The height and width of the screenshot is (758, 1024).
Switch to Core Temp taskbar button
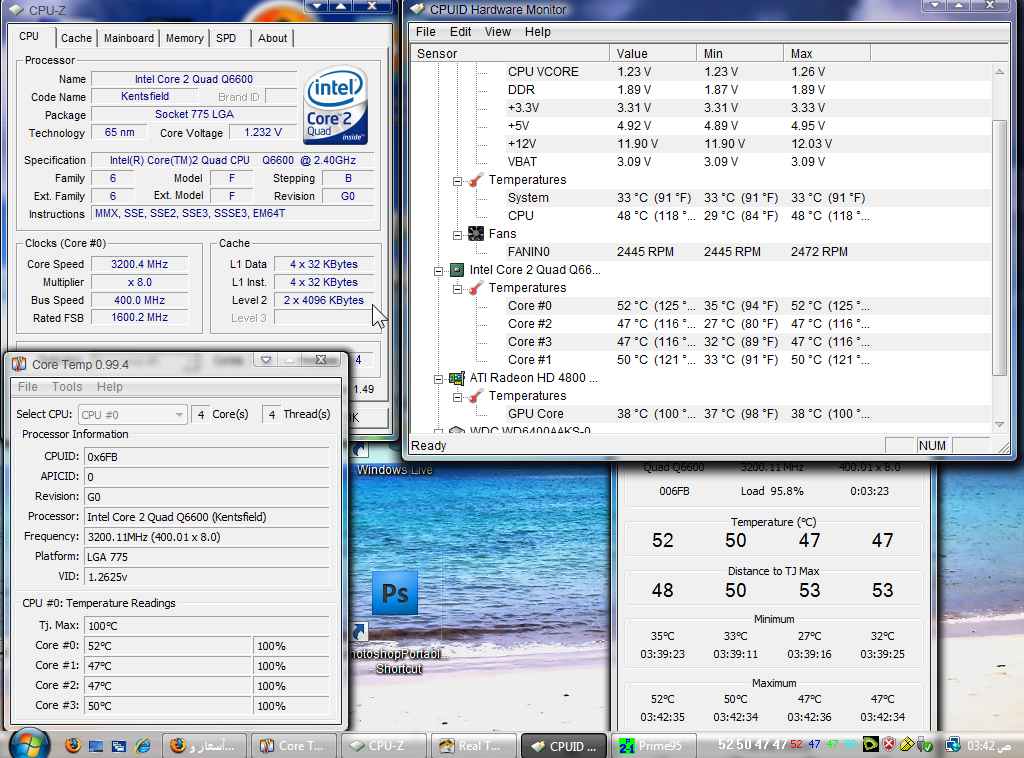coord(293,746)
